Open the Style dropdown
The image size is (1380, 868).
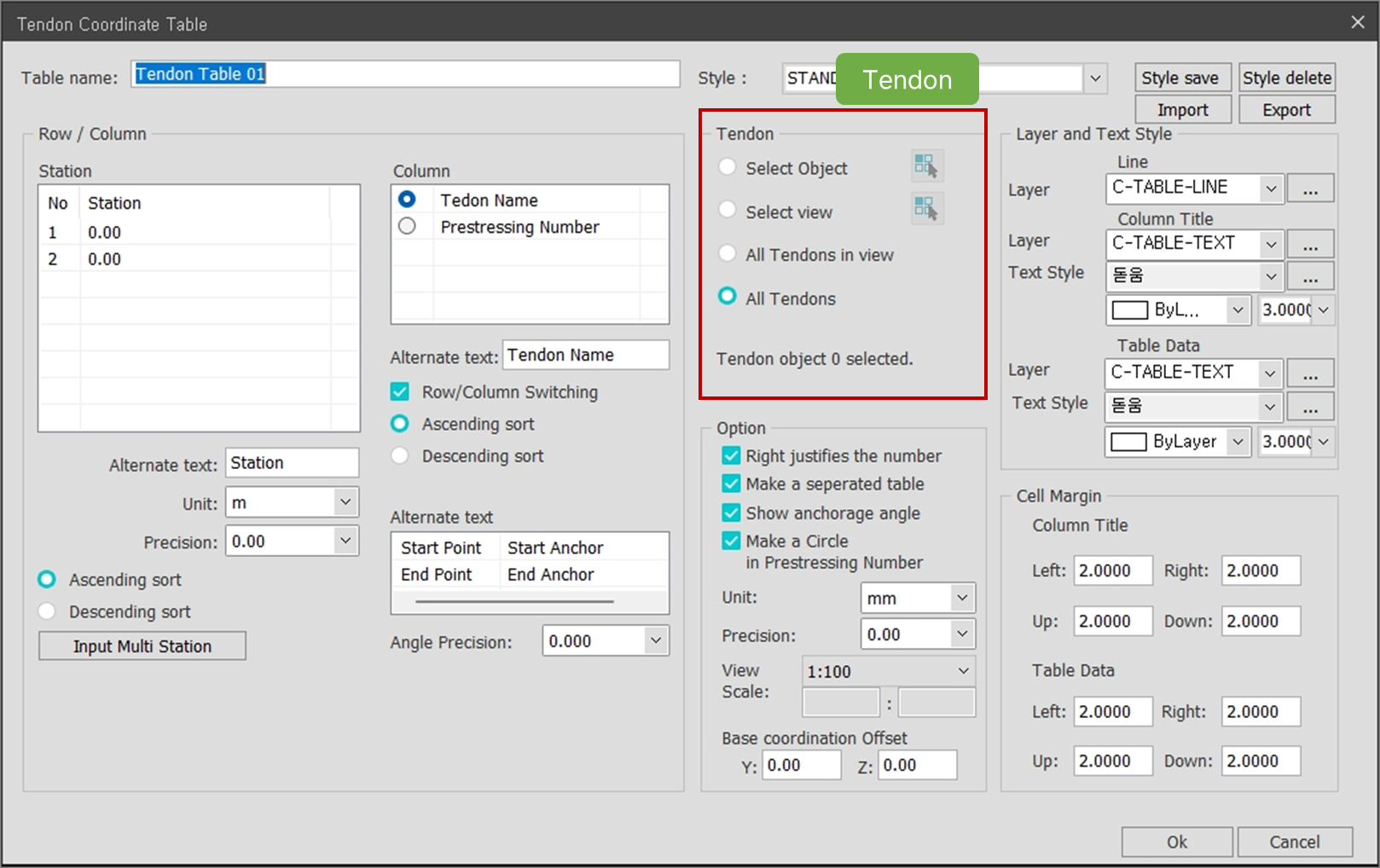coord(1095,78)
